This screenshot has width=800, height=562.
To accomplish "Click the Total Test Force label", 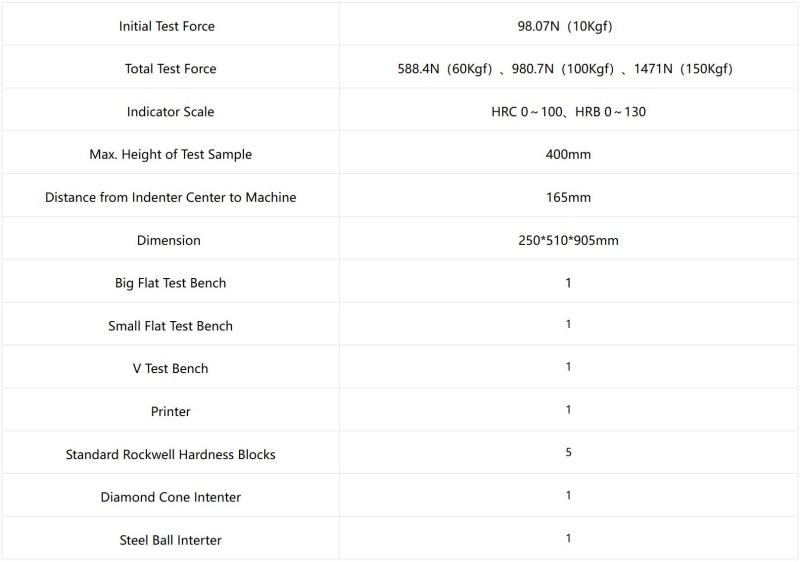I will 170,69.
